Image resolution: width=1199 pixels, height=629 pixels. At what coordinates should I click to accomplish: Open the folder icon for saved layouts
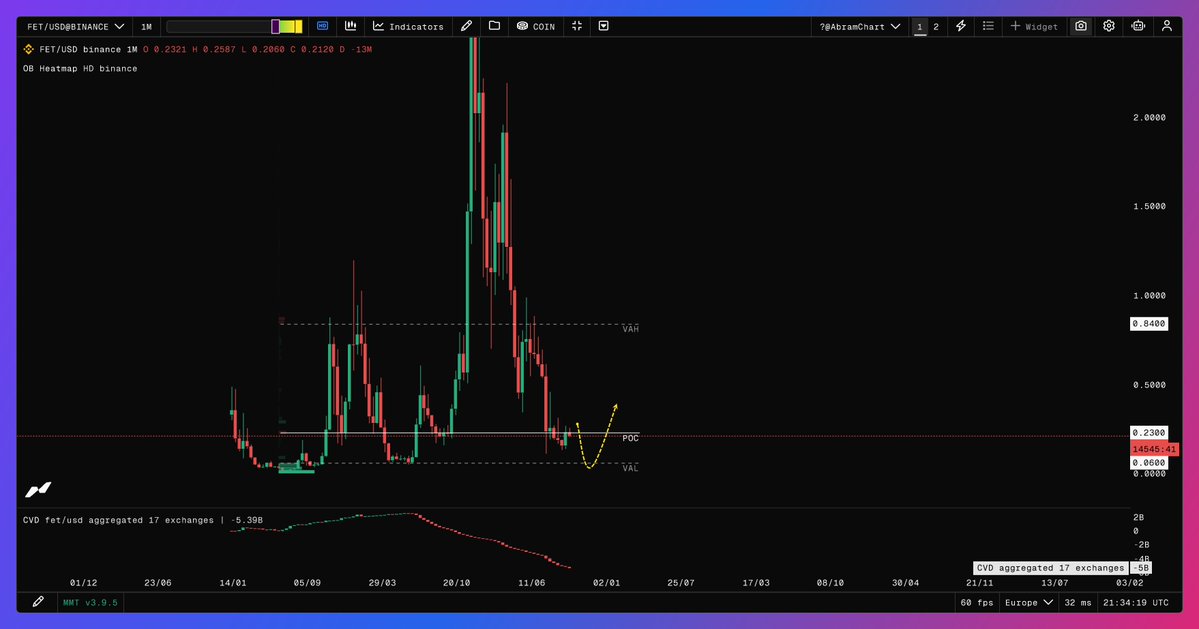pos(495,26)
